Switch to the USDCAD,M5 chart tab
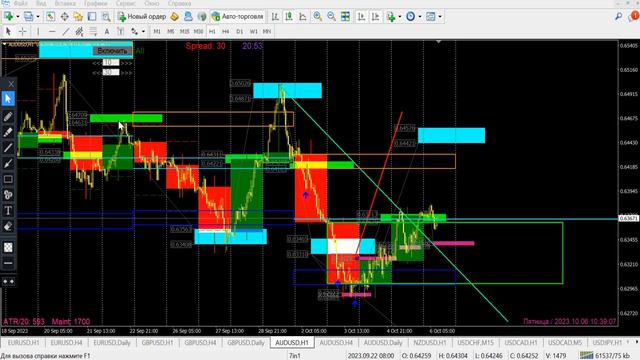This screenshot has width=640, height=360. point(565,342)
